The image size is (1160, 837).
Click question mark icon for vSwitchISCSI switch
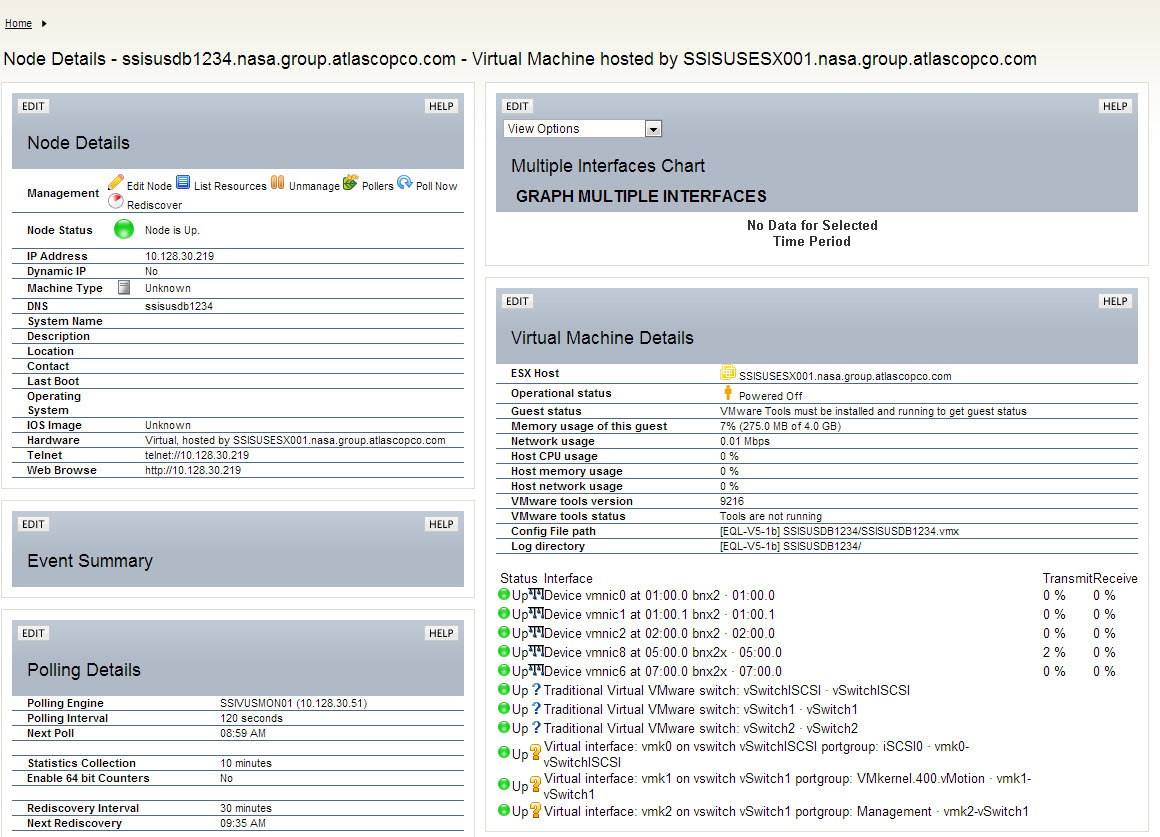tap(536, 690)
